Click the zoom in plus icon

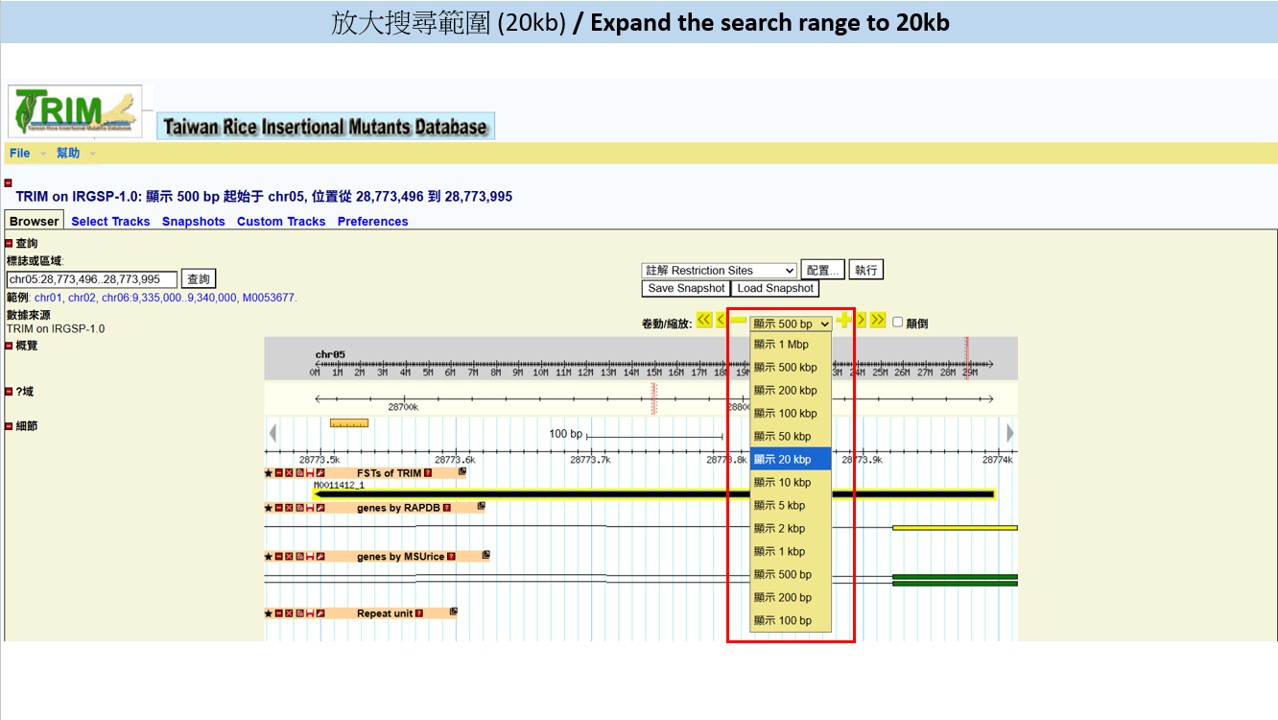point(844,320)
